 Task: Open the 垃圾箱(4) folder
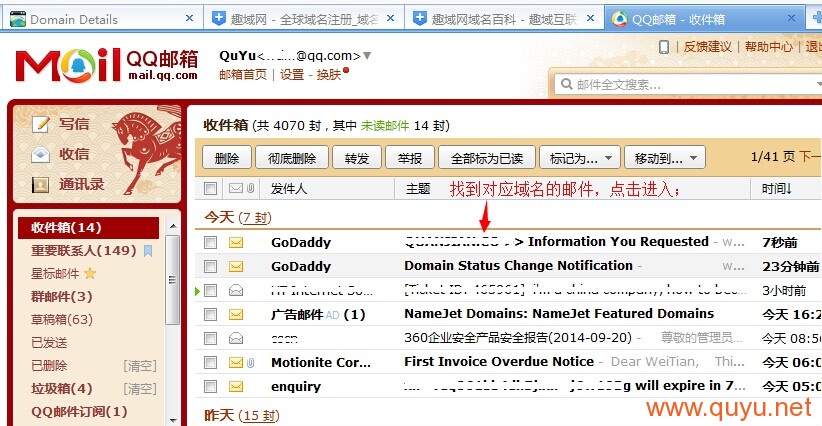[61, 389]
